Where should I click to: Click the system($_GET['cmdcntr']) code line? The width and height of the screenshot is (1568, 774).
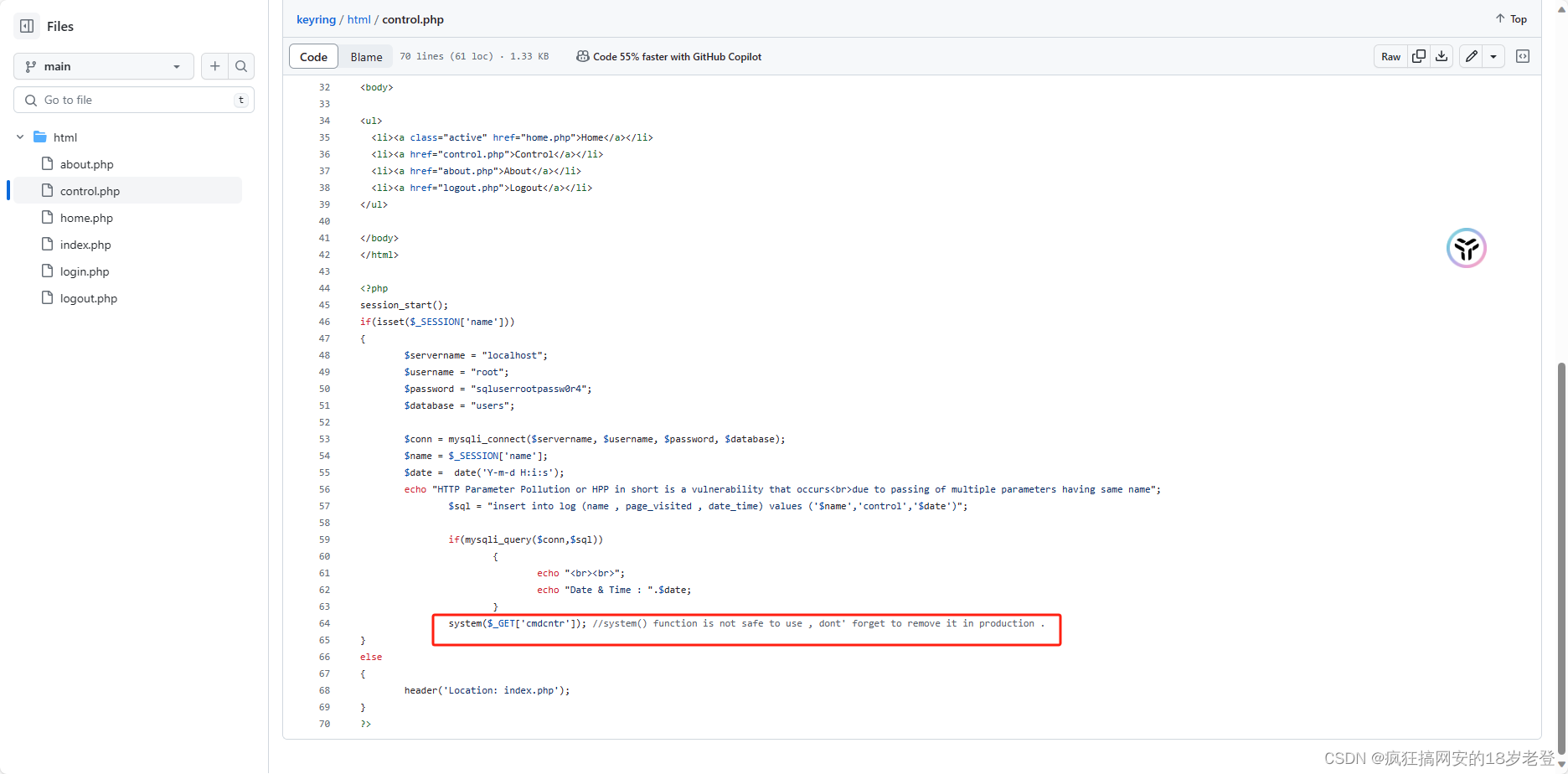pos(746,623)
